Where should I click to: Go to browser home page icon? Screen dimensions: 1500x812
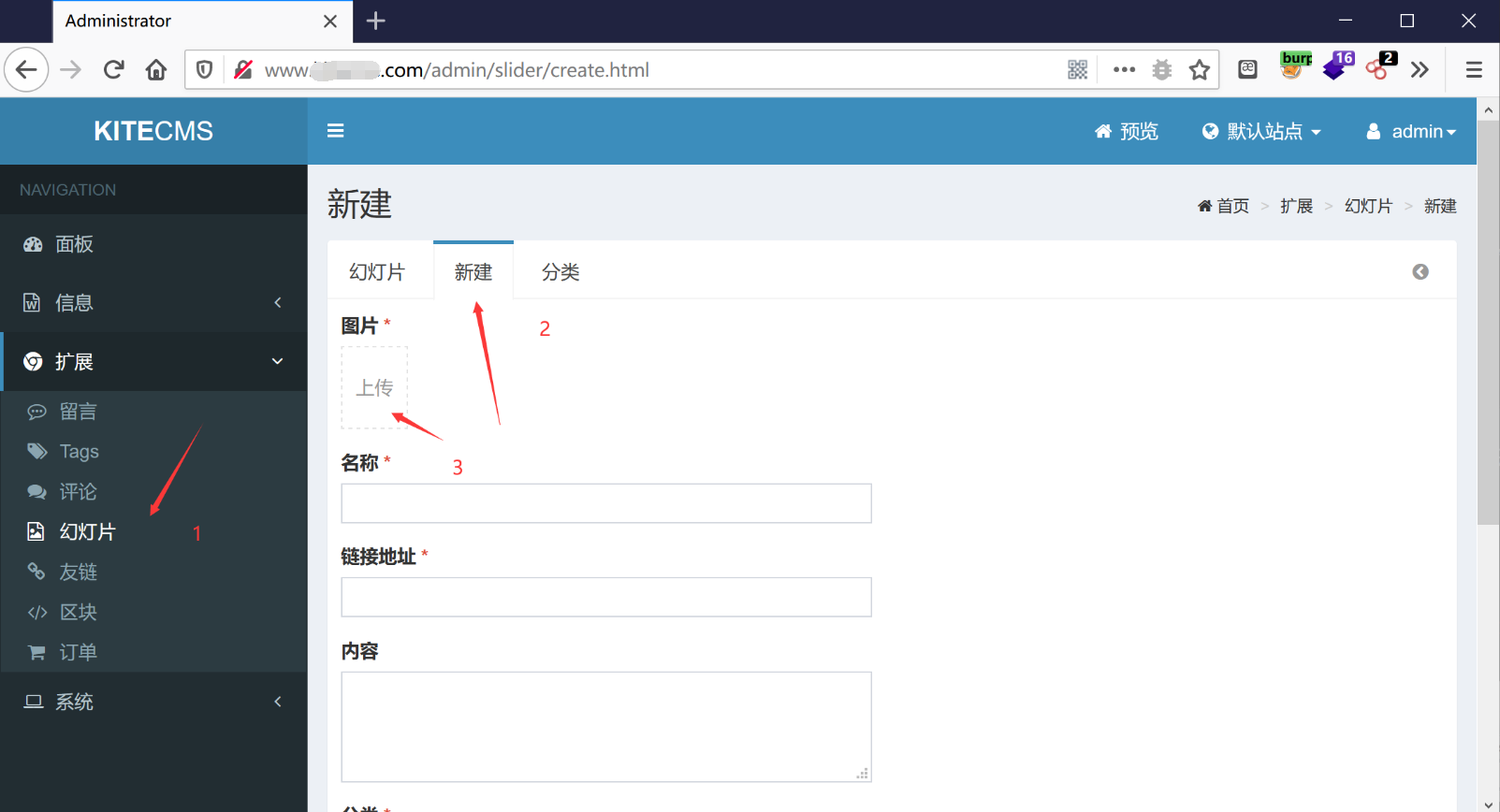pos(156,70)
